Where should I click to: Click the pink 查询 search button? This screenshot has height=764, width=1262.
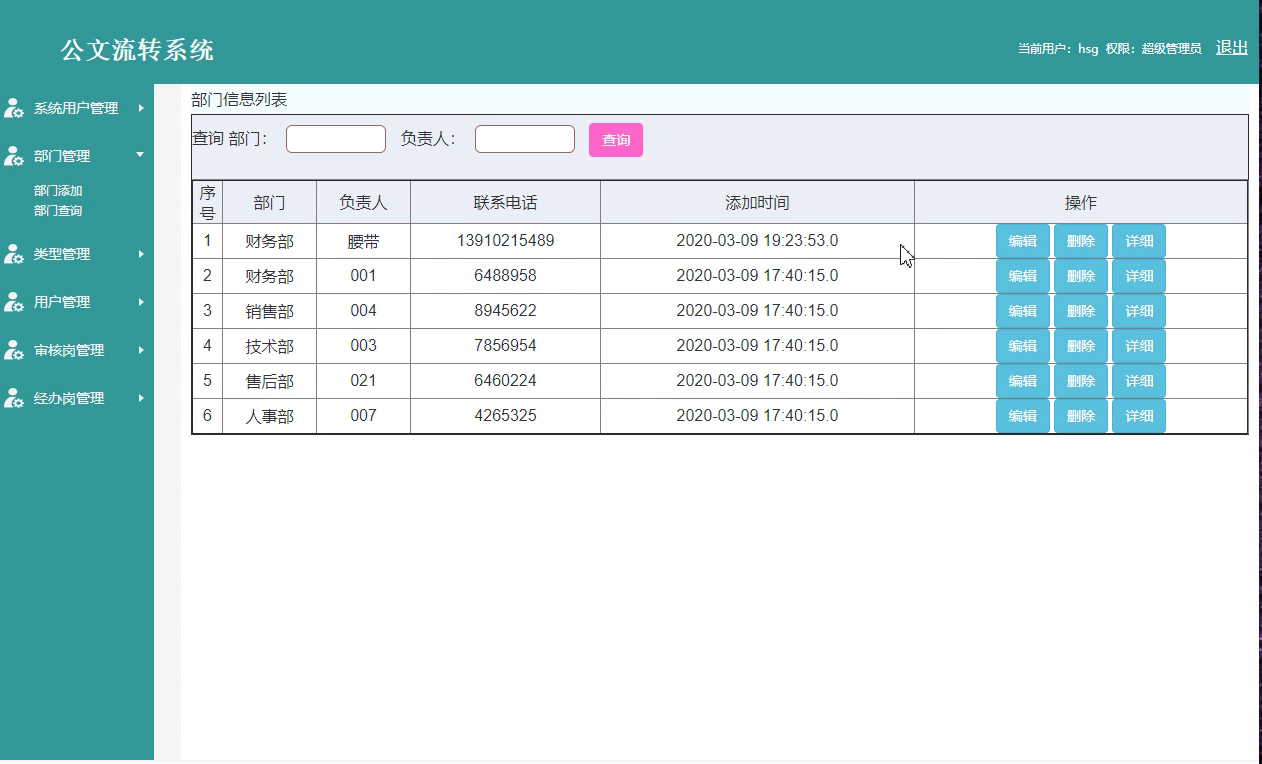pyautogui.click(x=616, y=140)
